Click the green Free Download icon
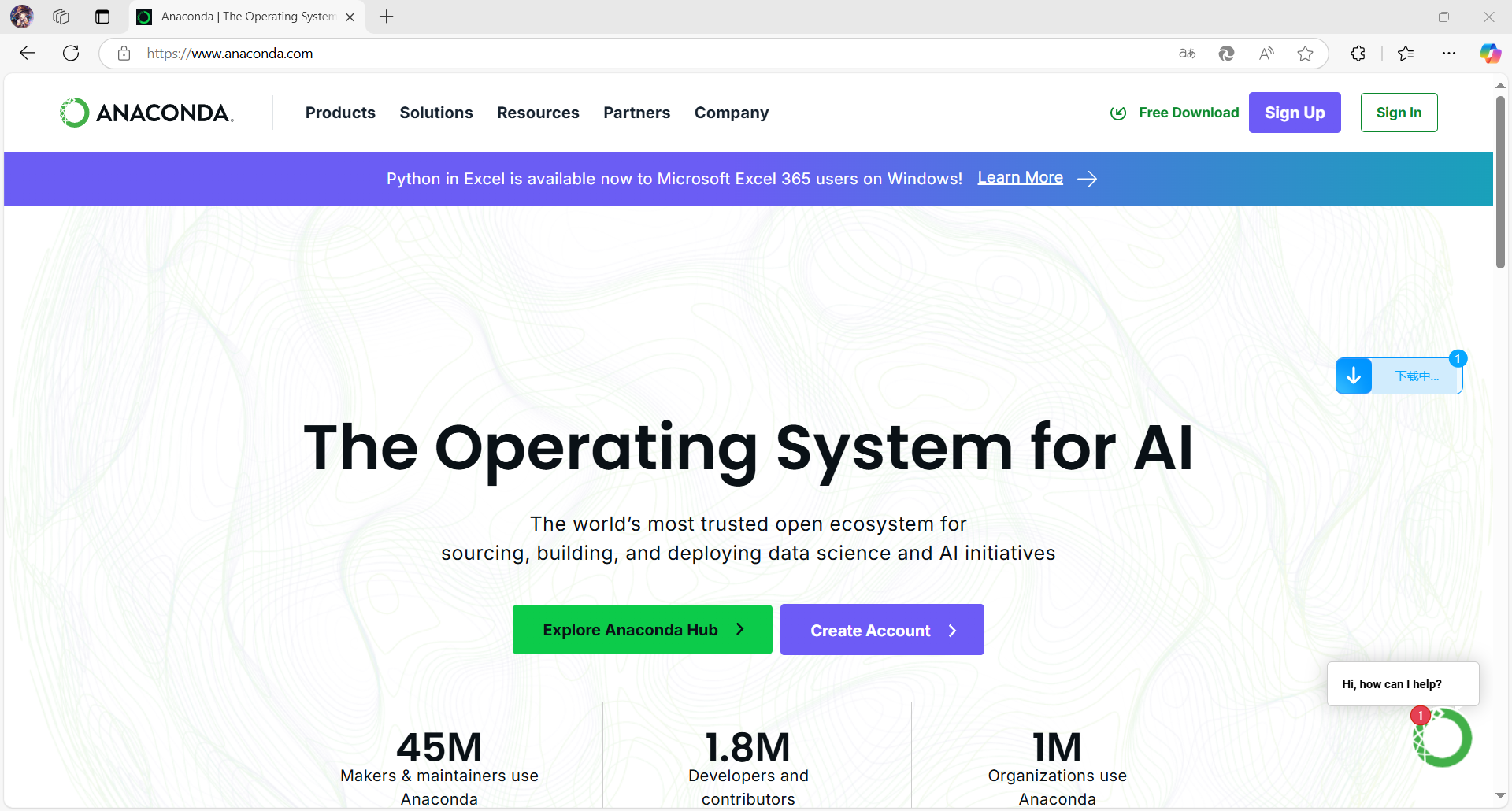Image resolution: width=1512 pixels, height=811 pixels. [1118, 113]
